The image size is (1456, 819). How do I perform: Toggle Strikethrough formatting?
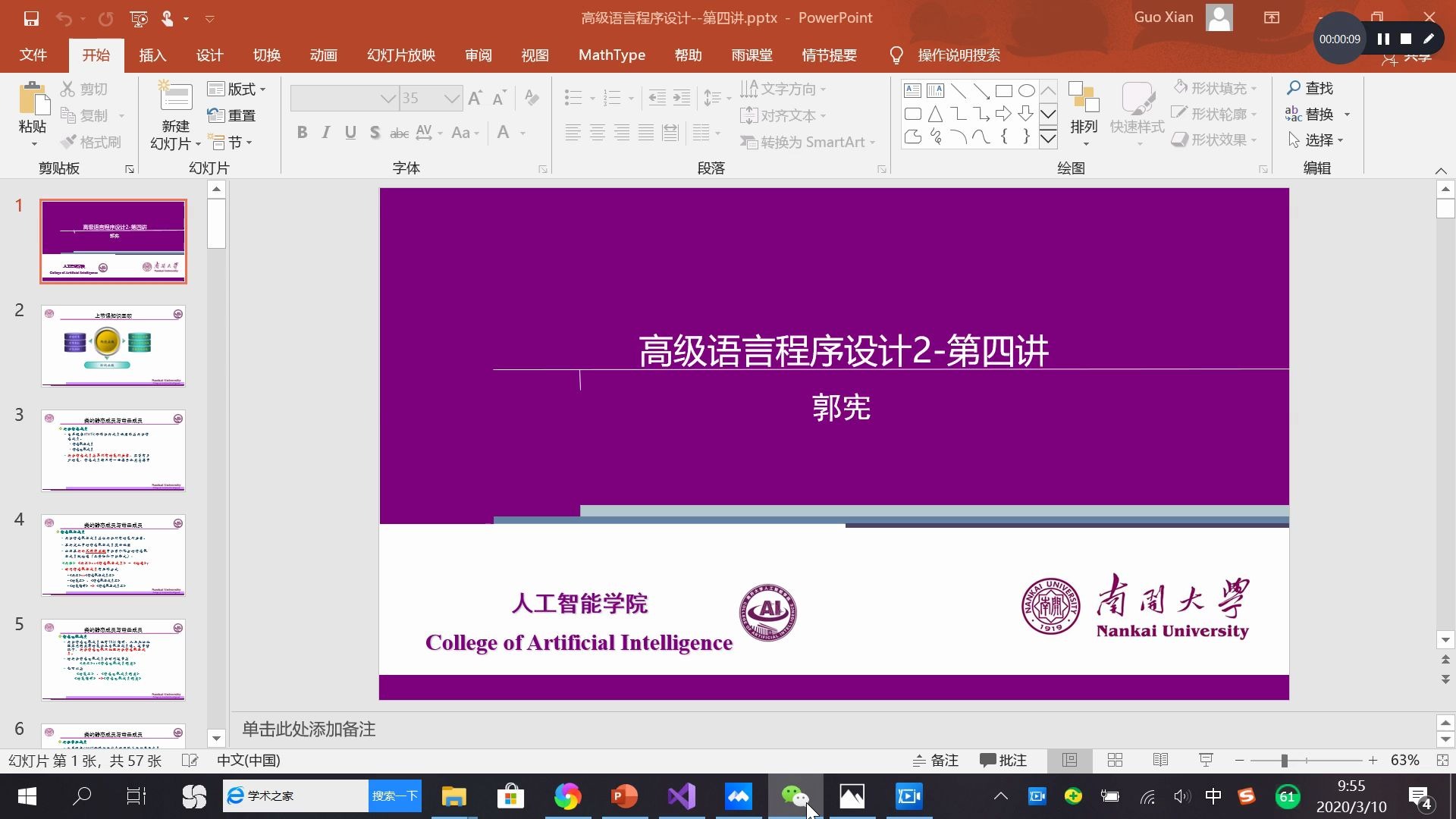[x=399, y=133]
